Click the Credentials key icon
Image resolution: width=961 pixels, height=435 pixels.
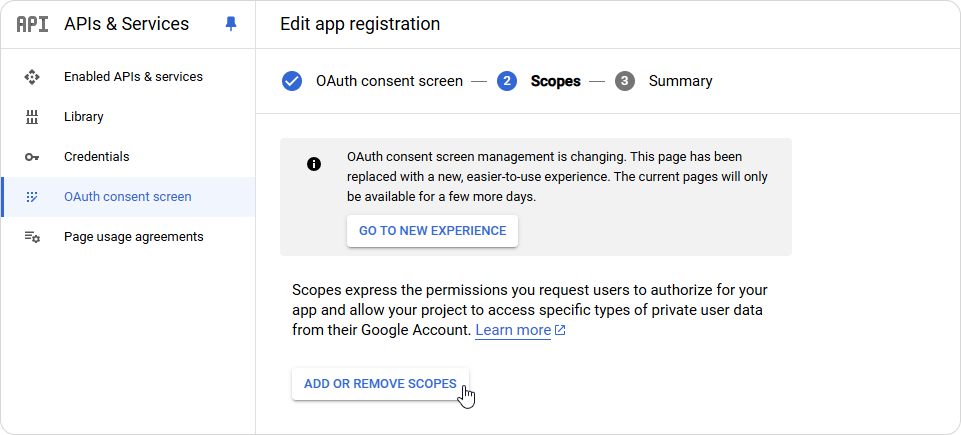coord(32,157)
